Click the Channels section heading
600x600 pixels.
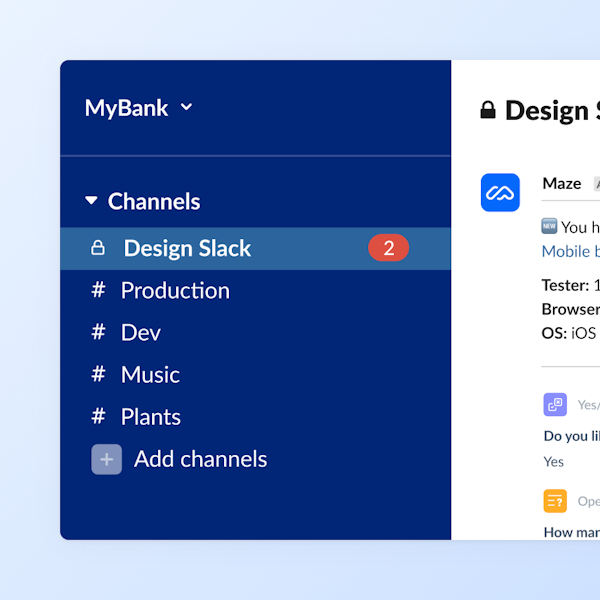154,201
